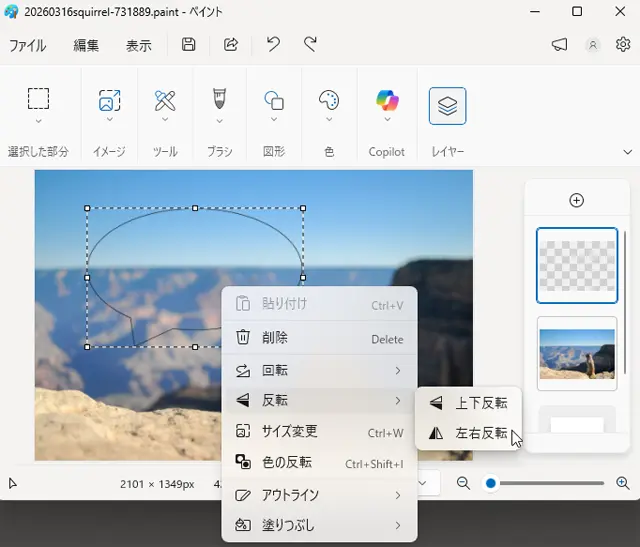
Task: Select the transparent top layer thumbnail
Action: point(577,266)
